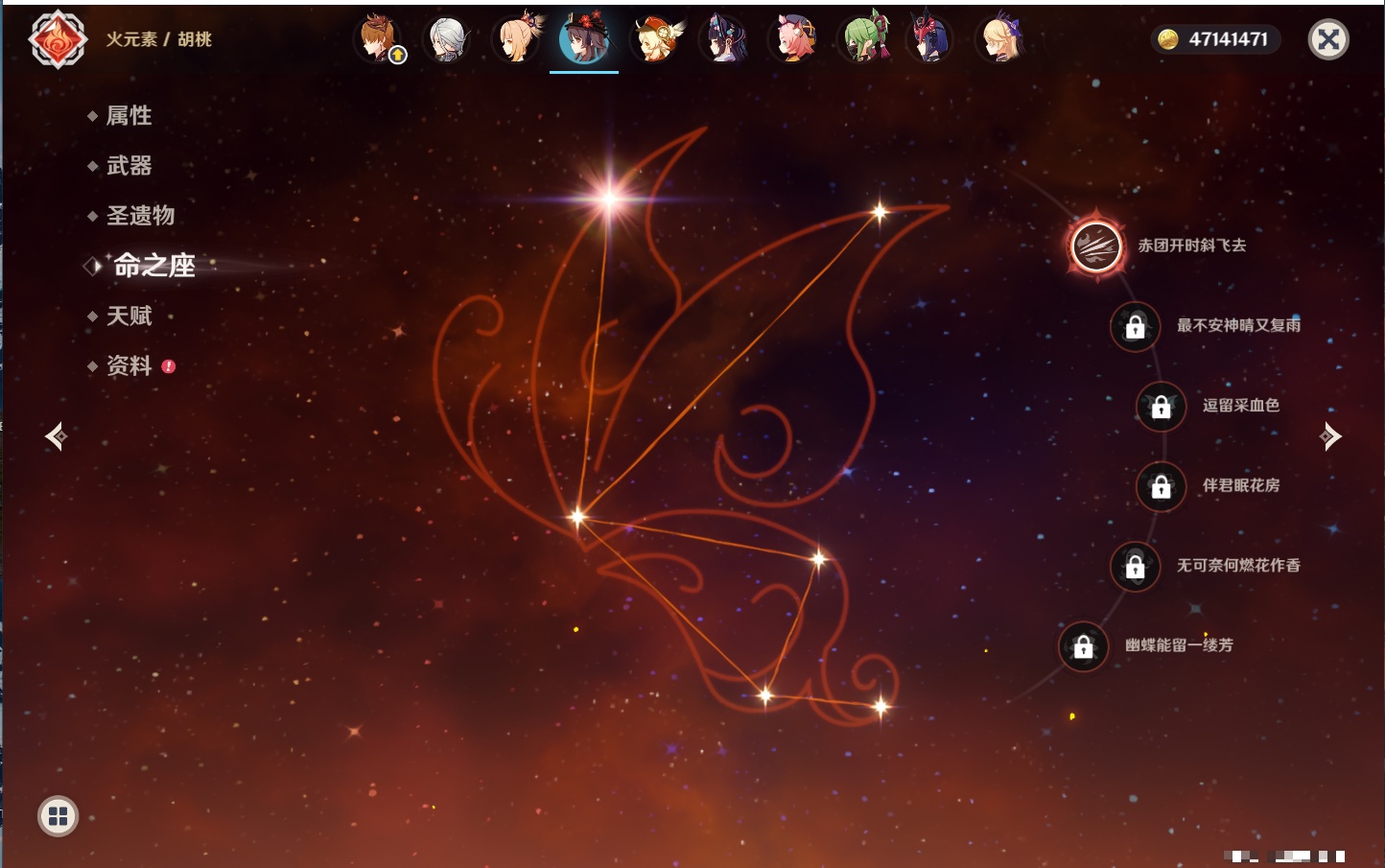1385x868 pixels.
Task: Click the 赤团开时斜飞去 label
Action: pyautogui.click(x=1191, y=246)
